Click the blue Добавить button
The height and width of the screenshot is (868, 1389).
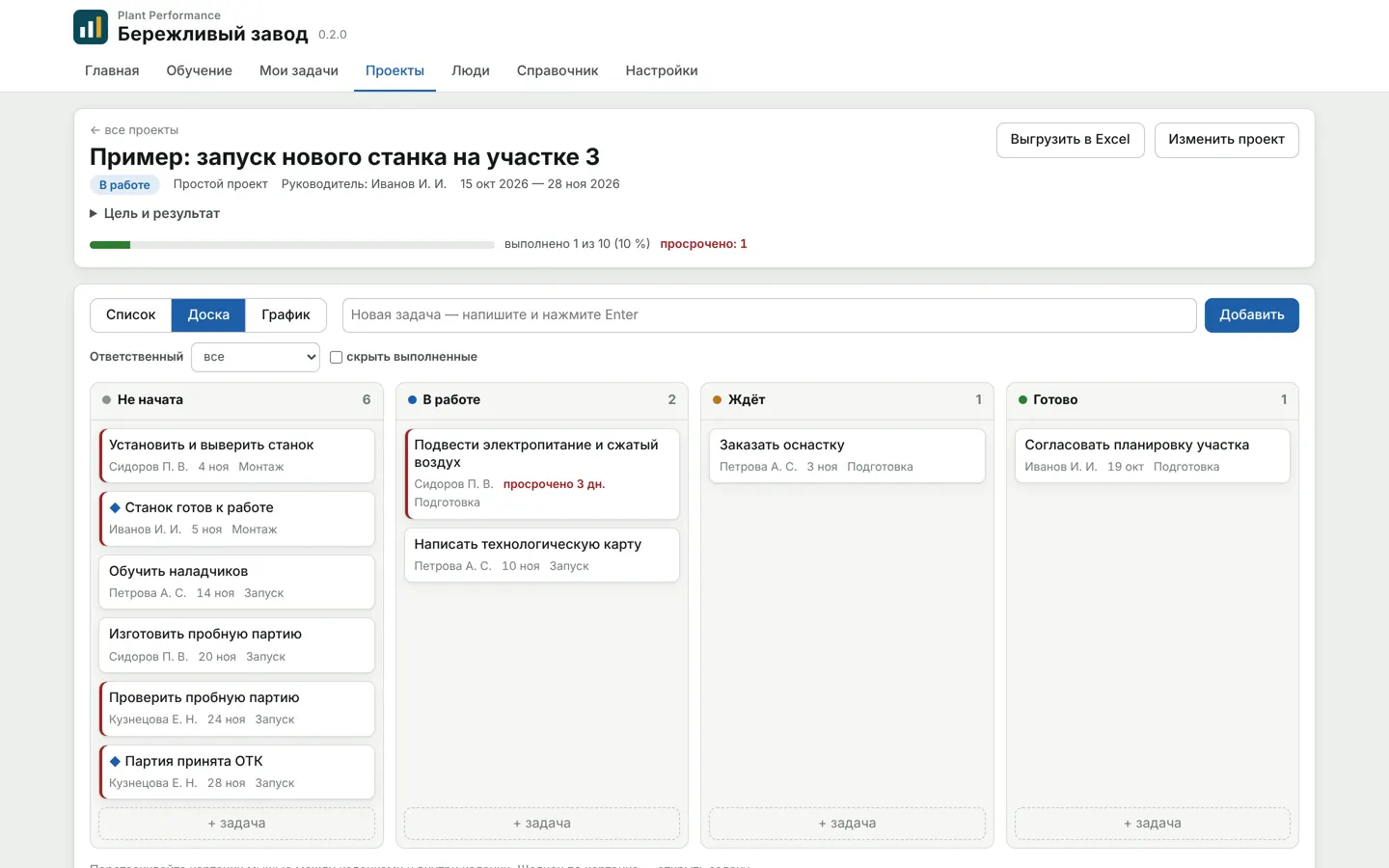tap(1251, 315)
